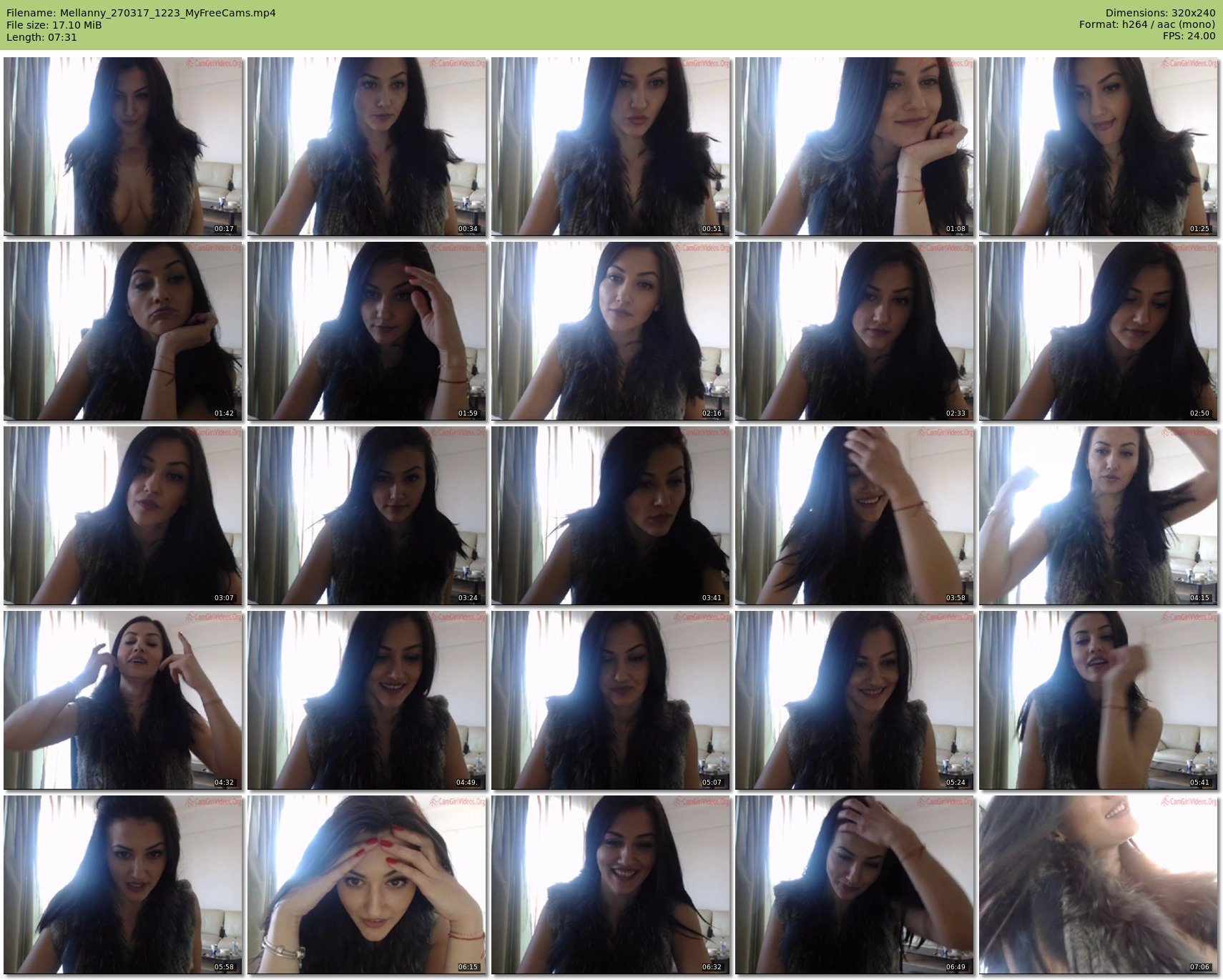Select the thumbnail stamped 00:51
This screenshot has height=980, width=1223.
611,146
